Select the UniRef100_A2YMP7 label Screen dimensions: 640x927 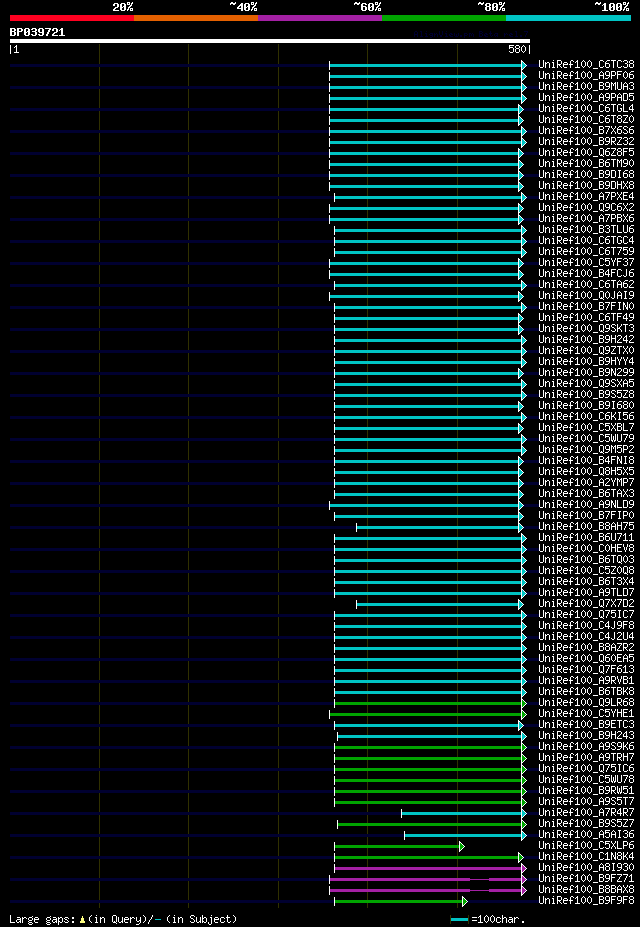tap(586, 483)
